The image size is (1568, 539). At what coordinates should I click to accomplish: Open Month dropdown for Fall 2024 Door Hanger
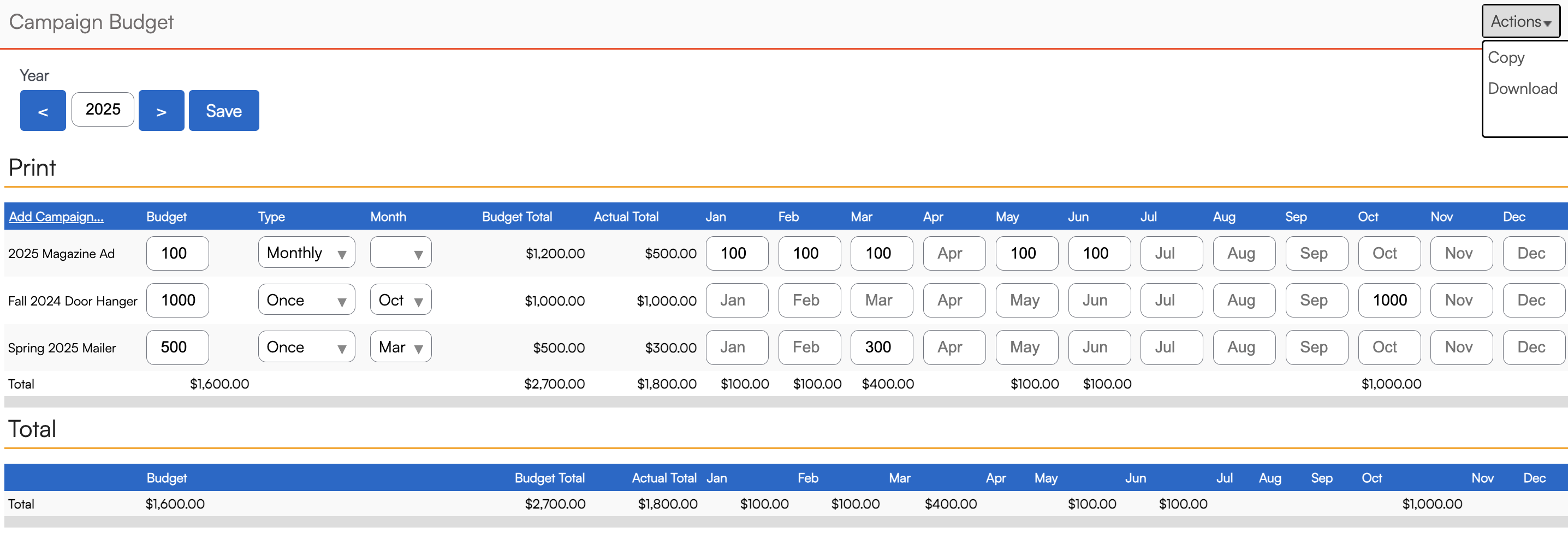click(401, 300)
